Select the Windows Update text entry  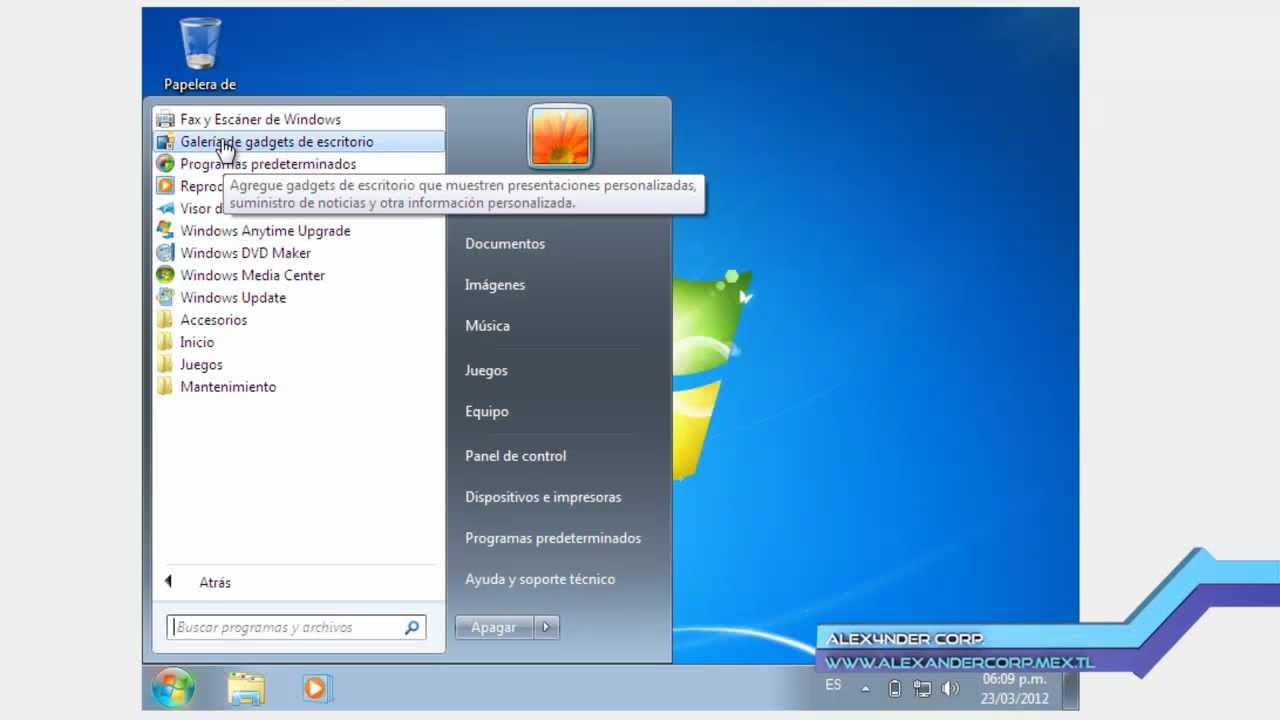tap(233, 298)
